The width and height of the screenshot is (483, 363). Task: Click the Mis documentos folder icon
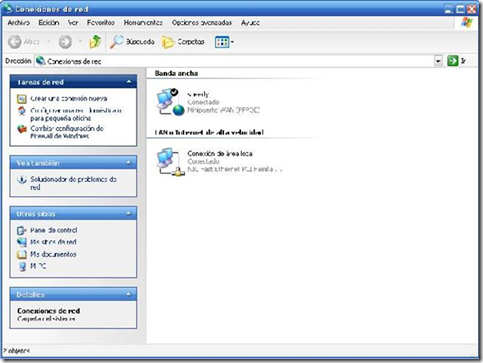pyautogui.click(x=22, y=254)
